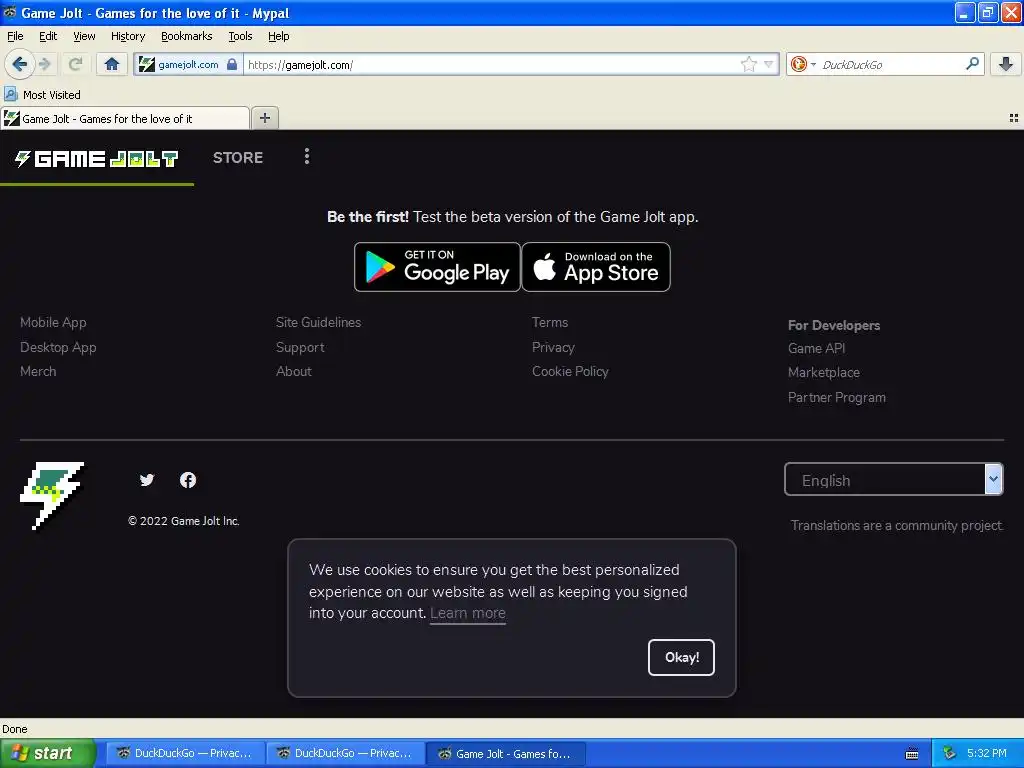Show URL history dropdown arrow in address bar

769,64
